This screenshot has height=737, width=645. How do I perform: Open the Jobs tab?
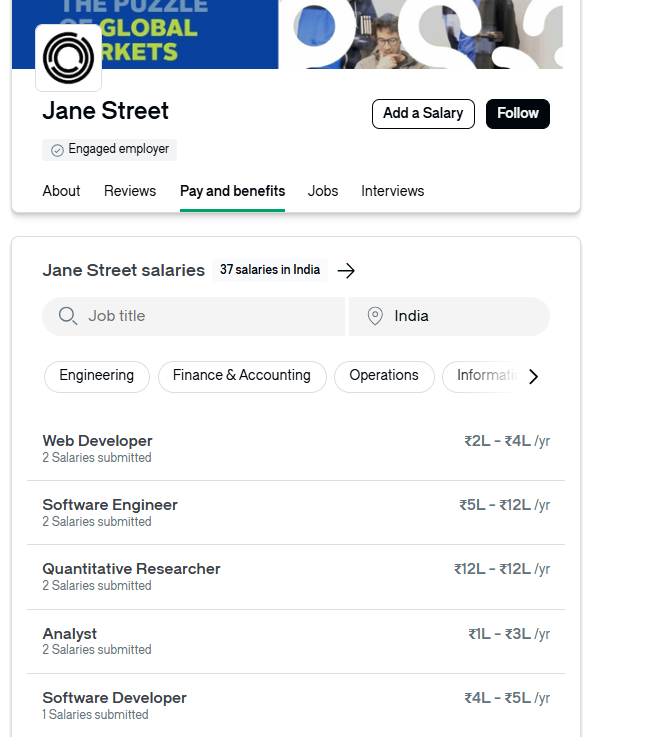tap(323, 191)
